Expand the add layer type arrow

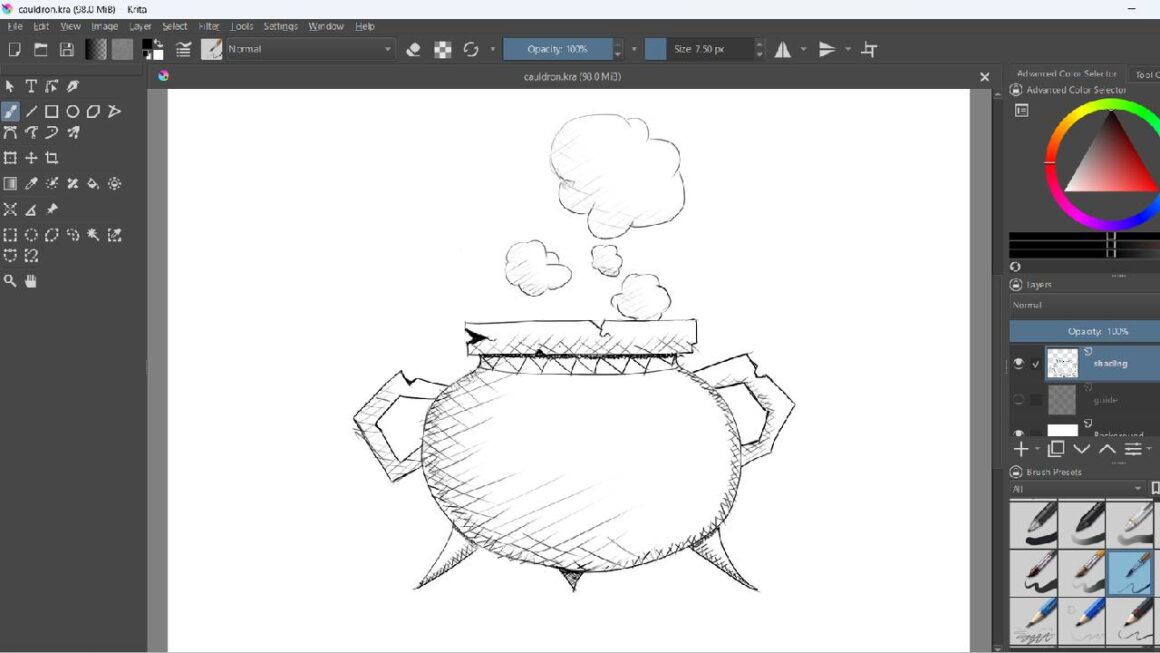point(1036,449)
